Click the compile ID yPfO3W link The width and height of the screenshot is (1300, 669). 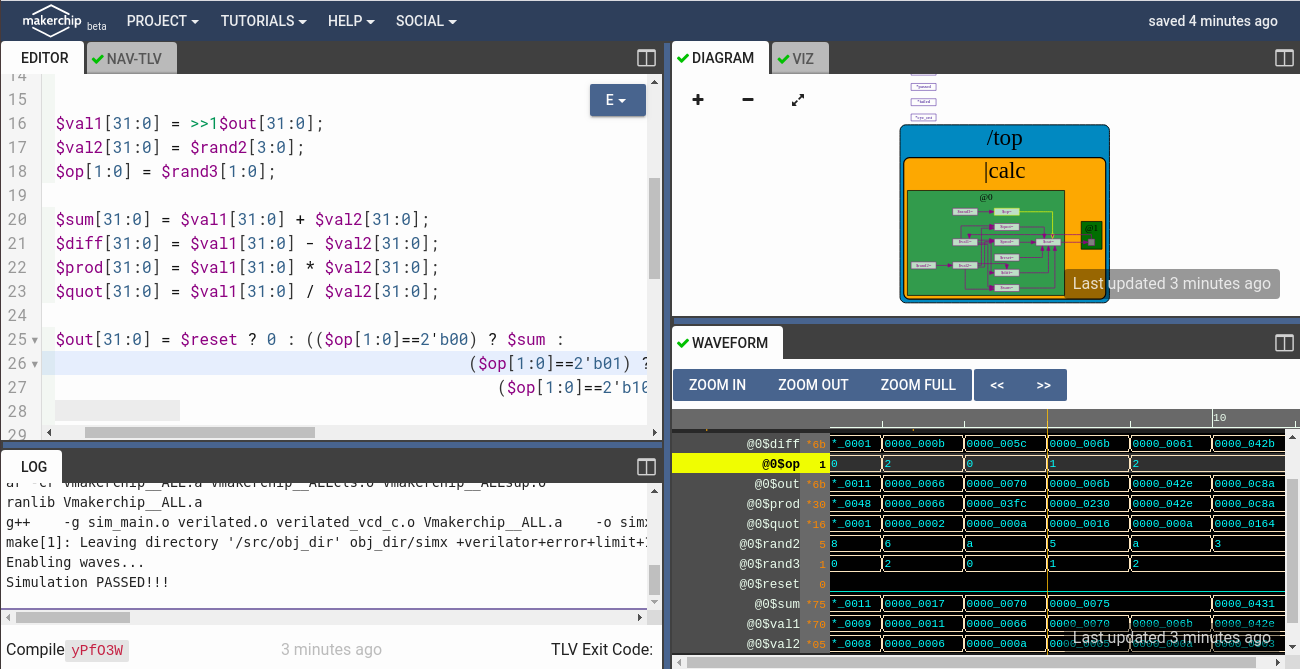[97, 650]
